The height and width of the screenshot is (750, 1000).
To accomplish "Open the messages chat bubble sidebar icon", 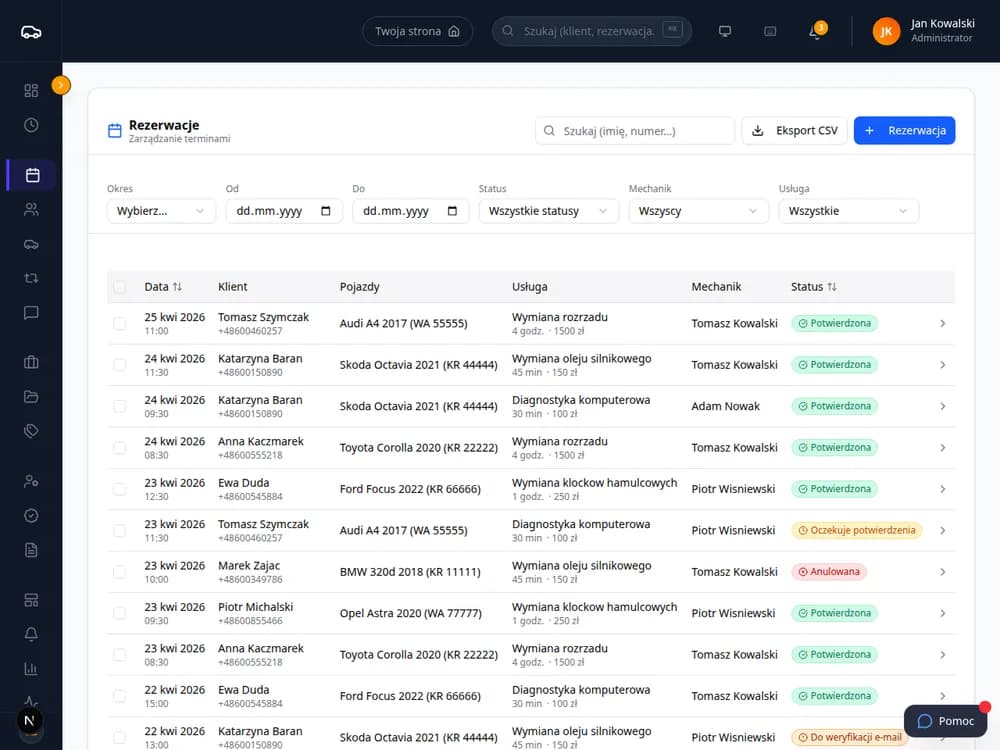I will click(31, 312).
